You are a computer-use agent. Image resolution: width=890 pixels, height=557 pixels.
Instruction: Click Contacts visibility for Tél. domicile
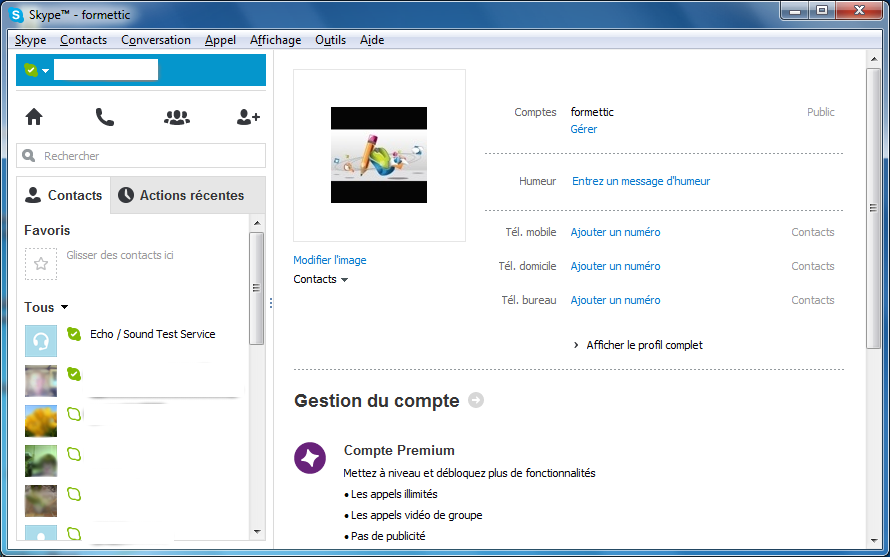[813, 266]
